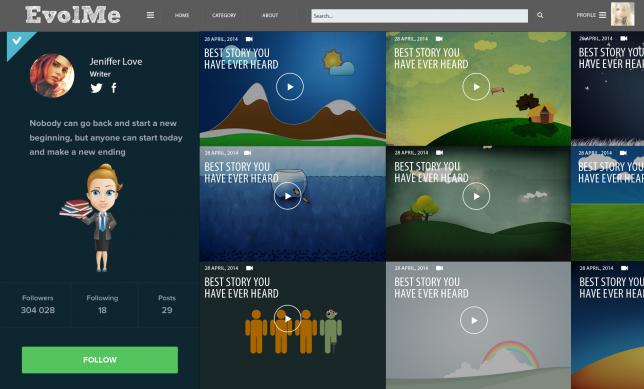The width and height of the screenshot is (644, 389).
Task: Open the hamburger menu beside the EvolMe logo
Action: coord(150,15)
